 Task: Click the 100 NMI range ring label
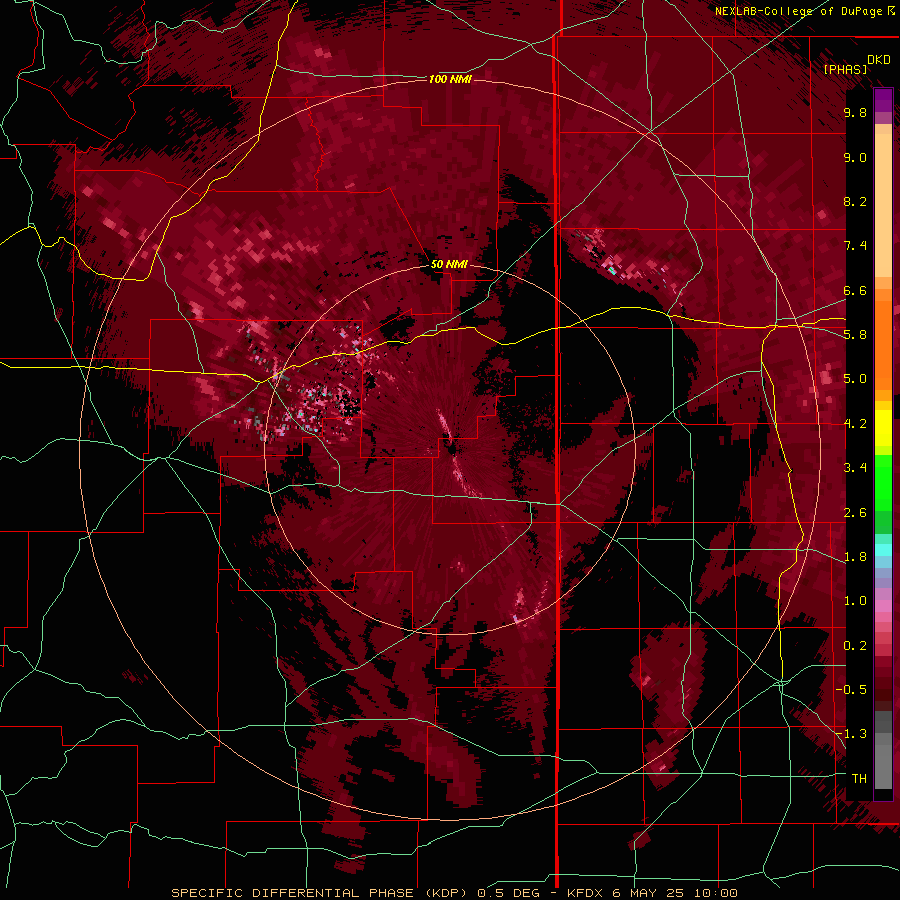click(x=450, y=79)
